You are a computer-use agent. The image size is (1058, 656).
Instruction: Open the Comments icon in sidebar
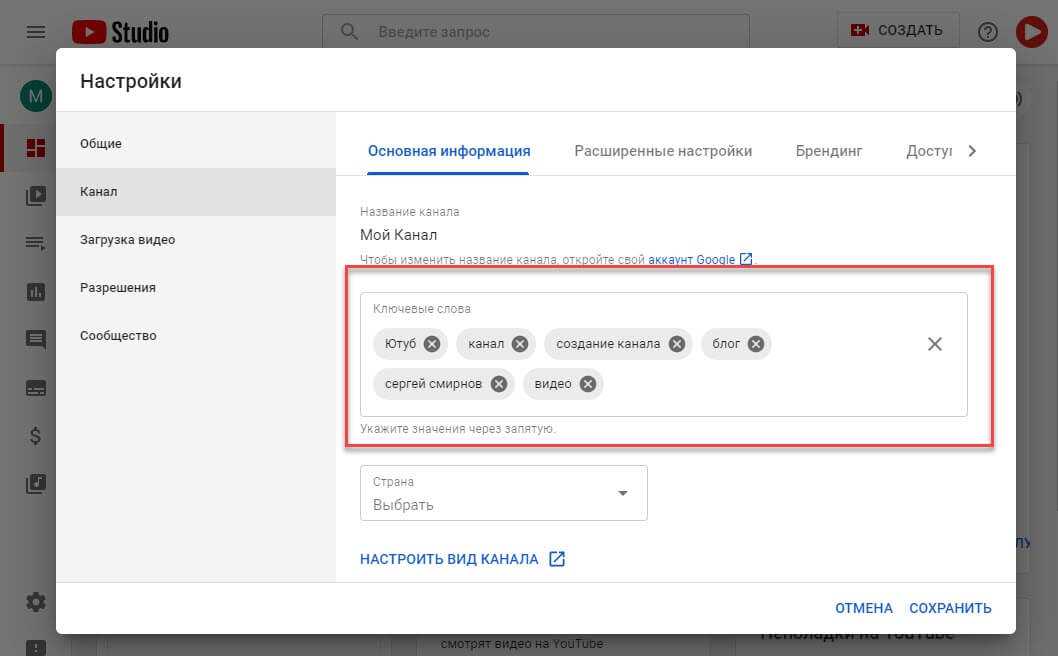[x=36, y=339]
